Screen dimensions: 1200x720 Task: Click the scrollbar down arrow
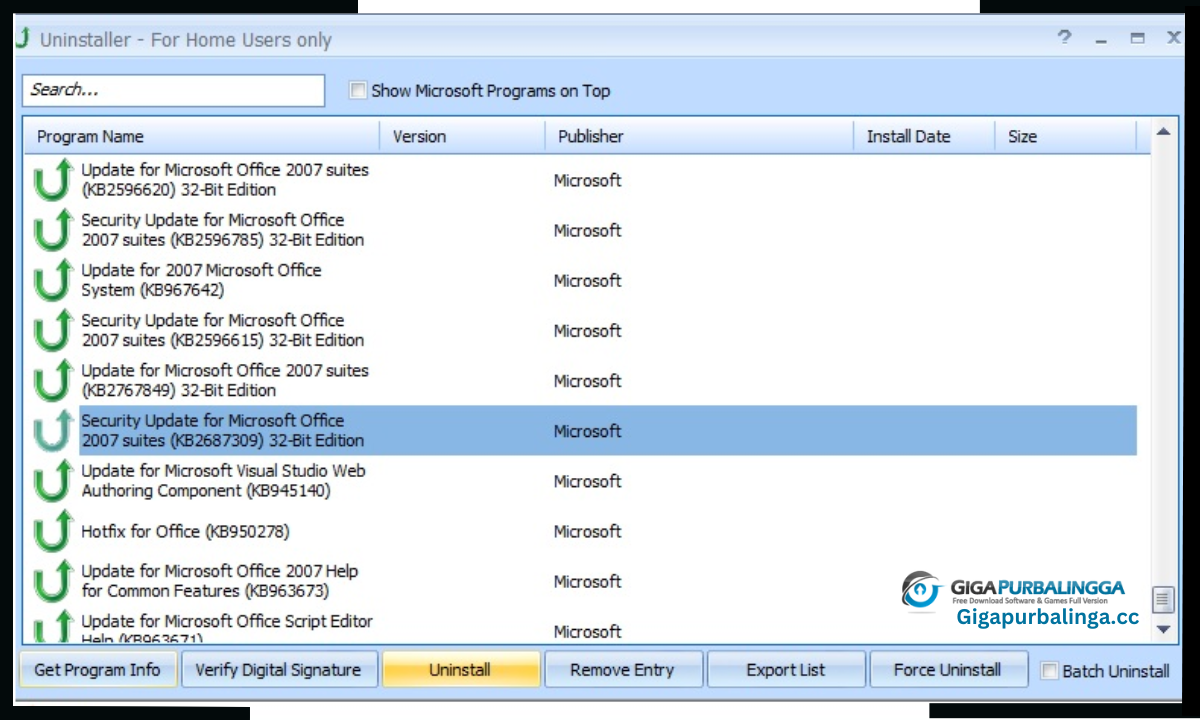1162,629
